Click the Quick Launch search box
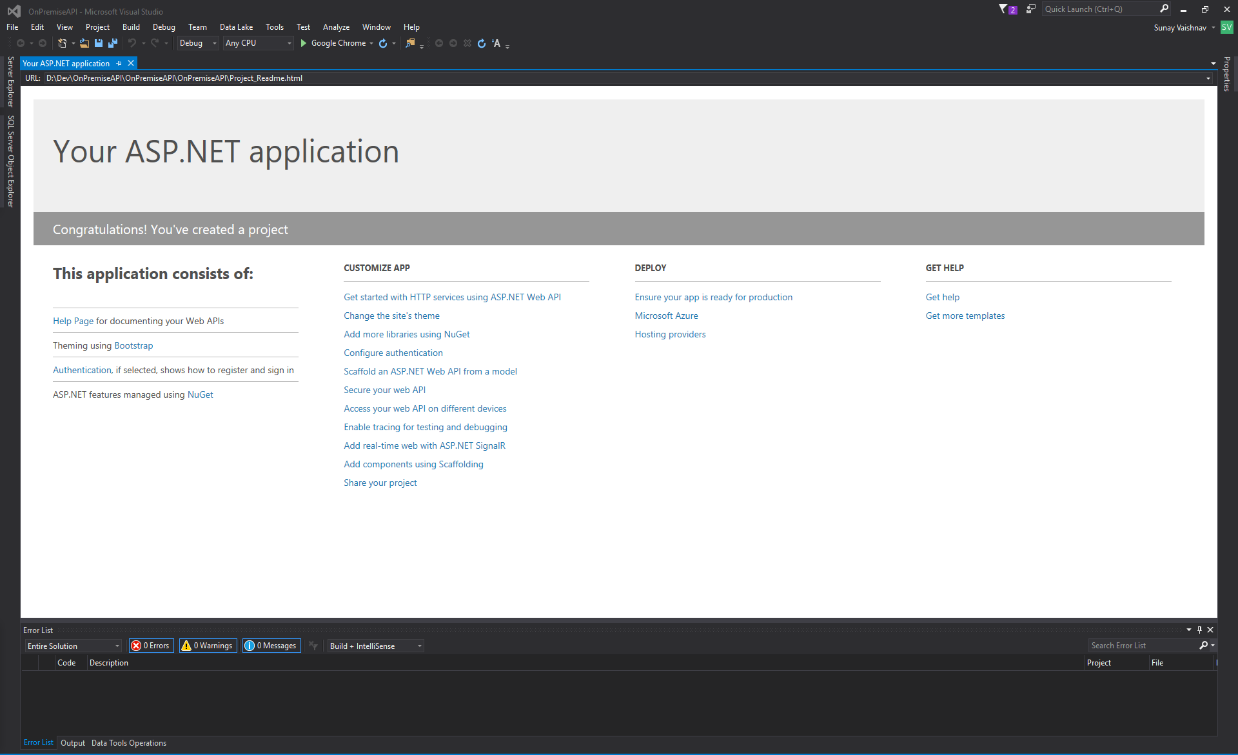The height and width of the screenshot is (755, 1238). (1100, 9)
